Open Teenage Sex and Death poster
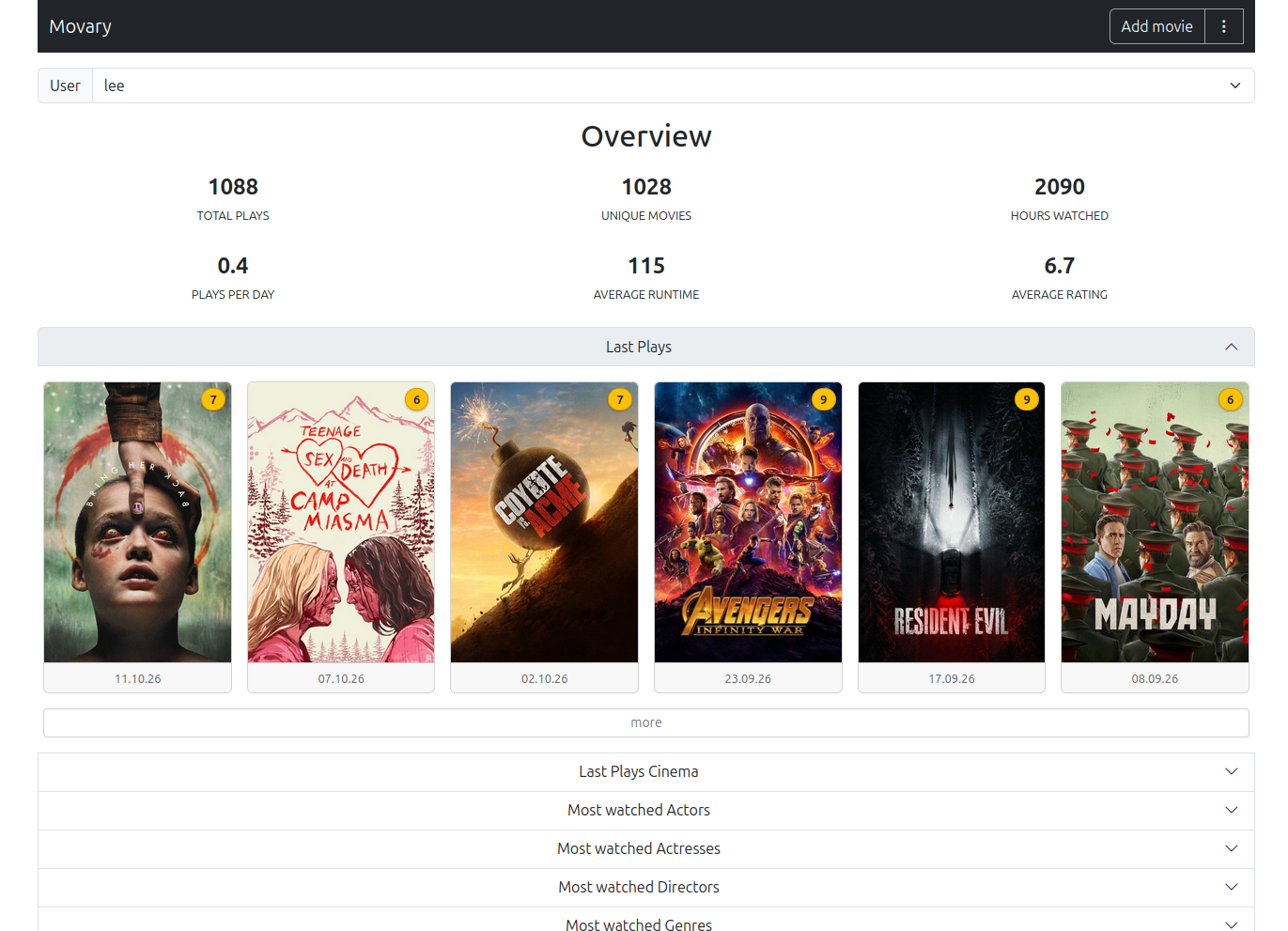The image size is (1288, 931). pyautogui.click(x=341, y=522)
